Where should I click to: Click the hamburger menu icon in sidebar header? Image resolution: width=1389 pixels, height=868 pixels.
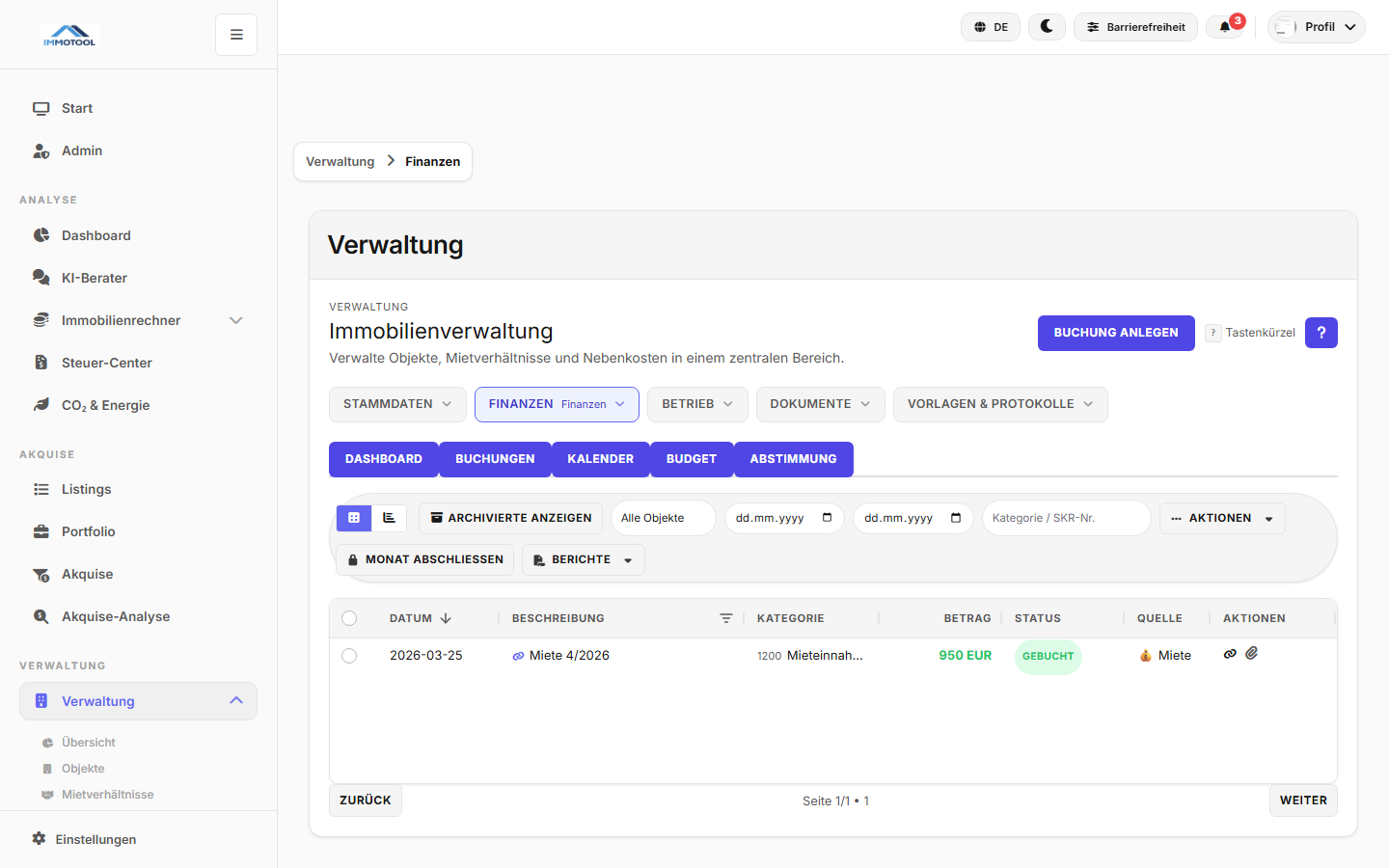(236, 35)
